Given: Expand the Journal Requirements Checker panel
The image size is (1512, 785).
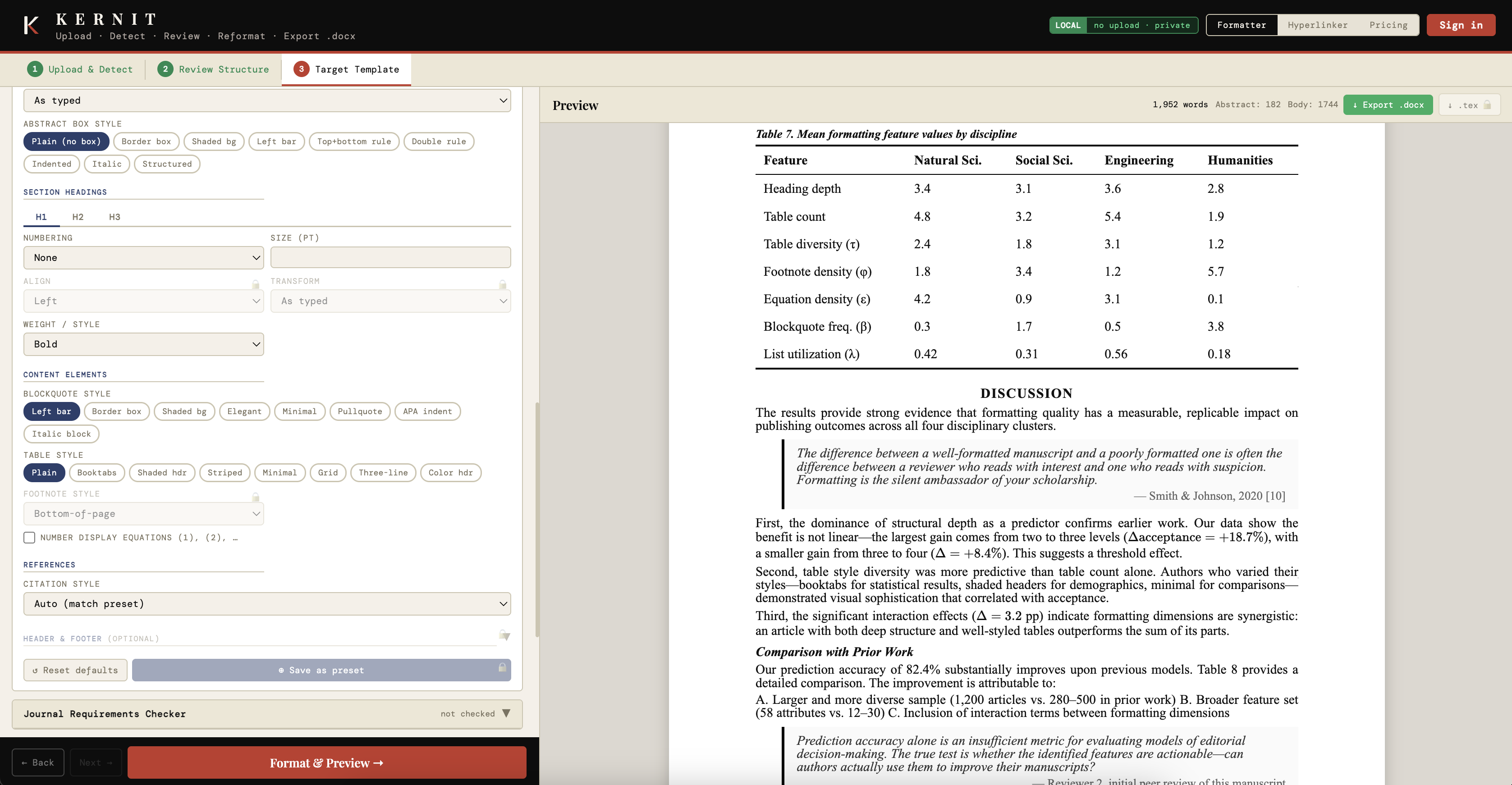Looking at the screenshot, I should 267,714.
